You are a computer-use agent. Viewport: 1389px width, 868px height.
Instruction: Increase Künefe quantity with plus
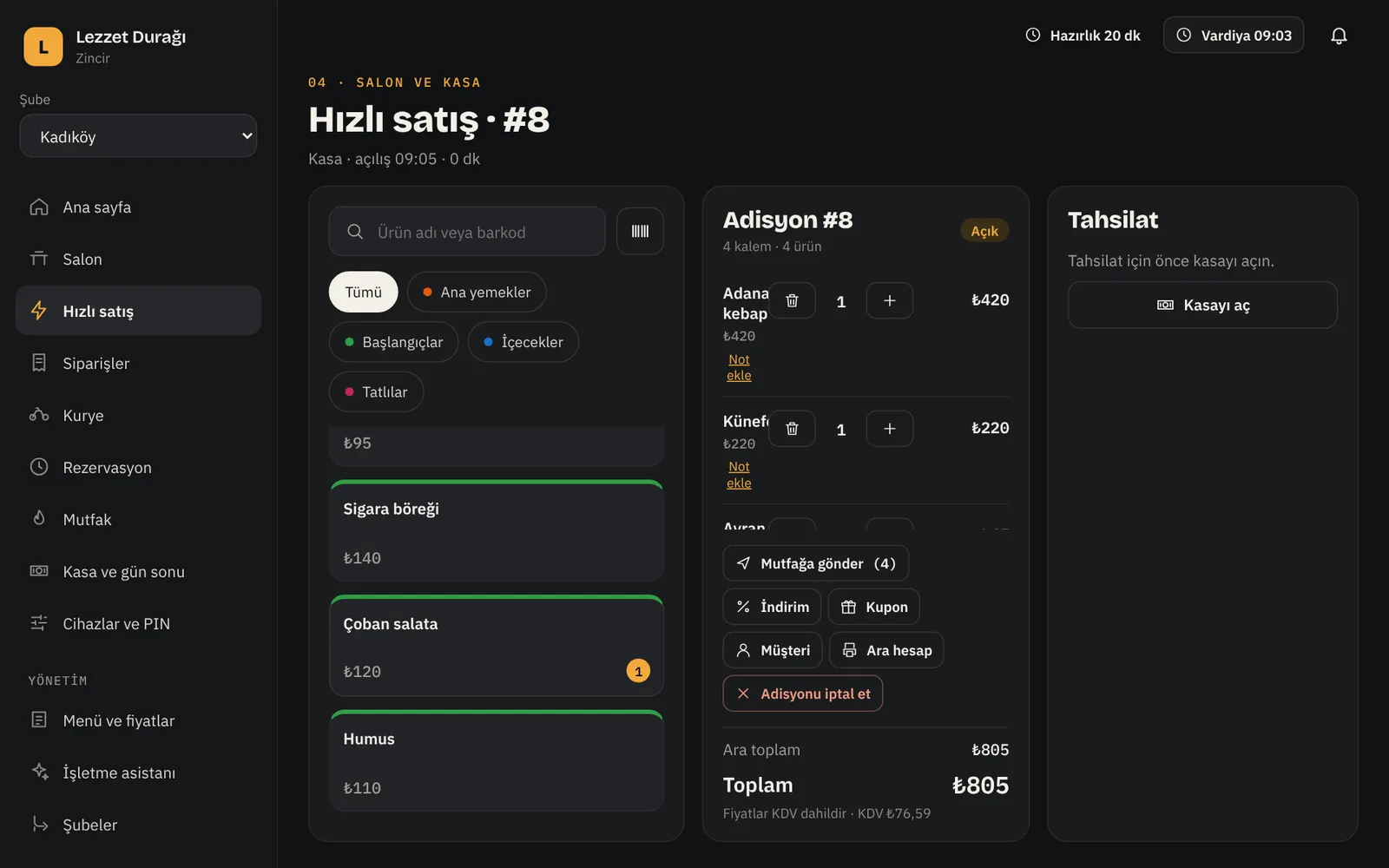(x=889, y=429)
